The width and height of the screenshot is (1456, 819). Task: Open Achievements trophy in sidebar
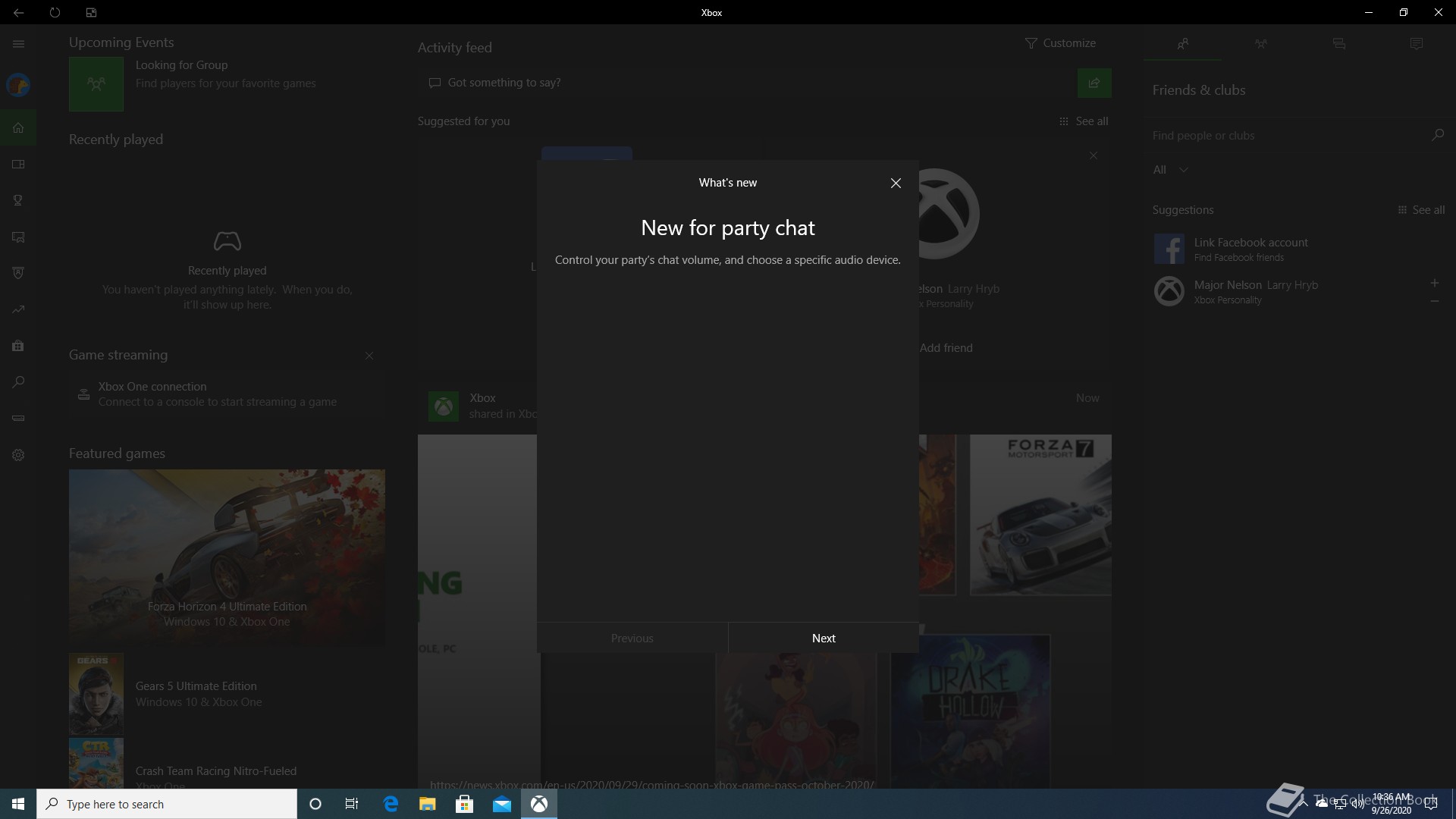[18, 200]
